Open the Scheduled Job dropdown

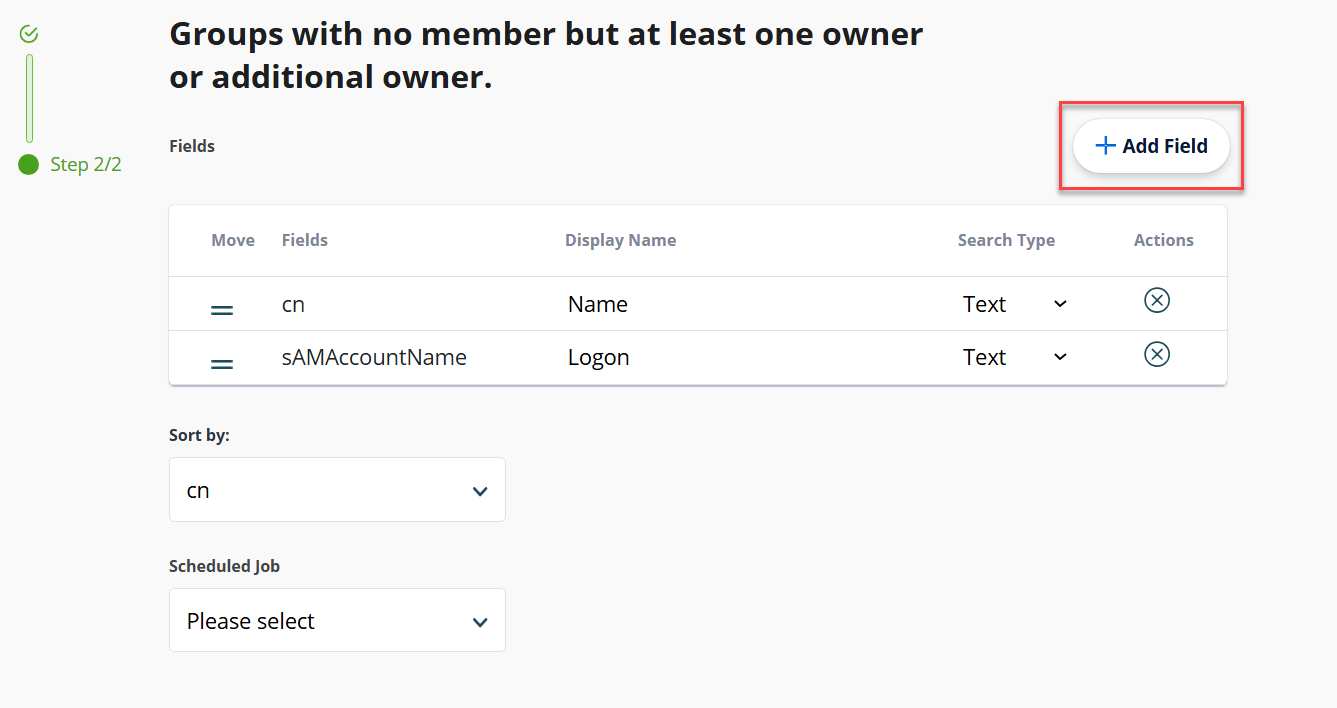tap(337, 620)
